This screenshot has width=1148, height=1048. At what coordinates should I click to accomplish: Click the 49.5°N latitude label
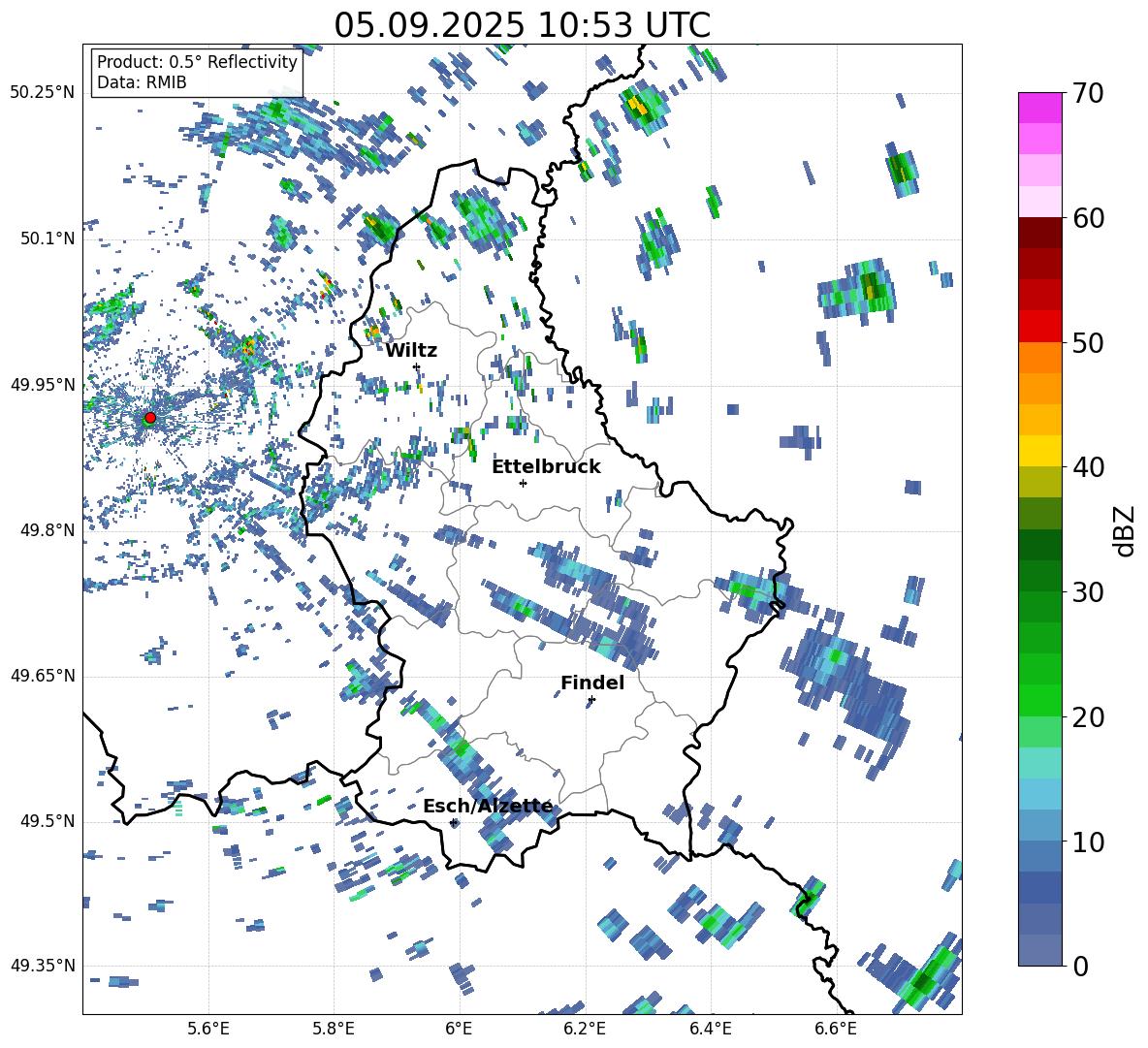(47, 822)
